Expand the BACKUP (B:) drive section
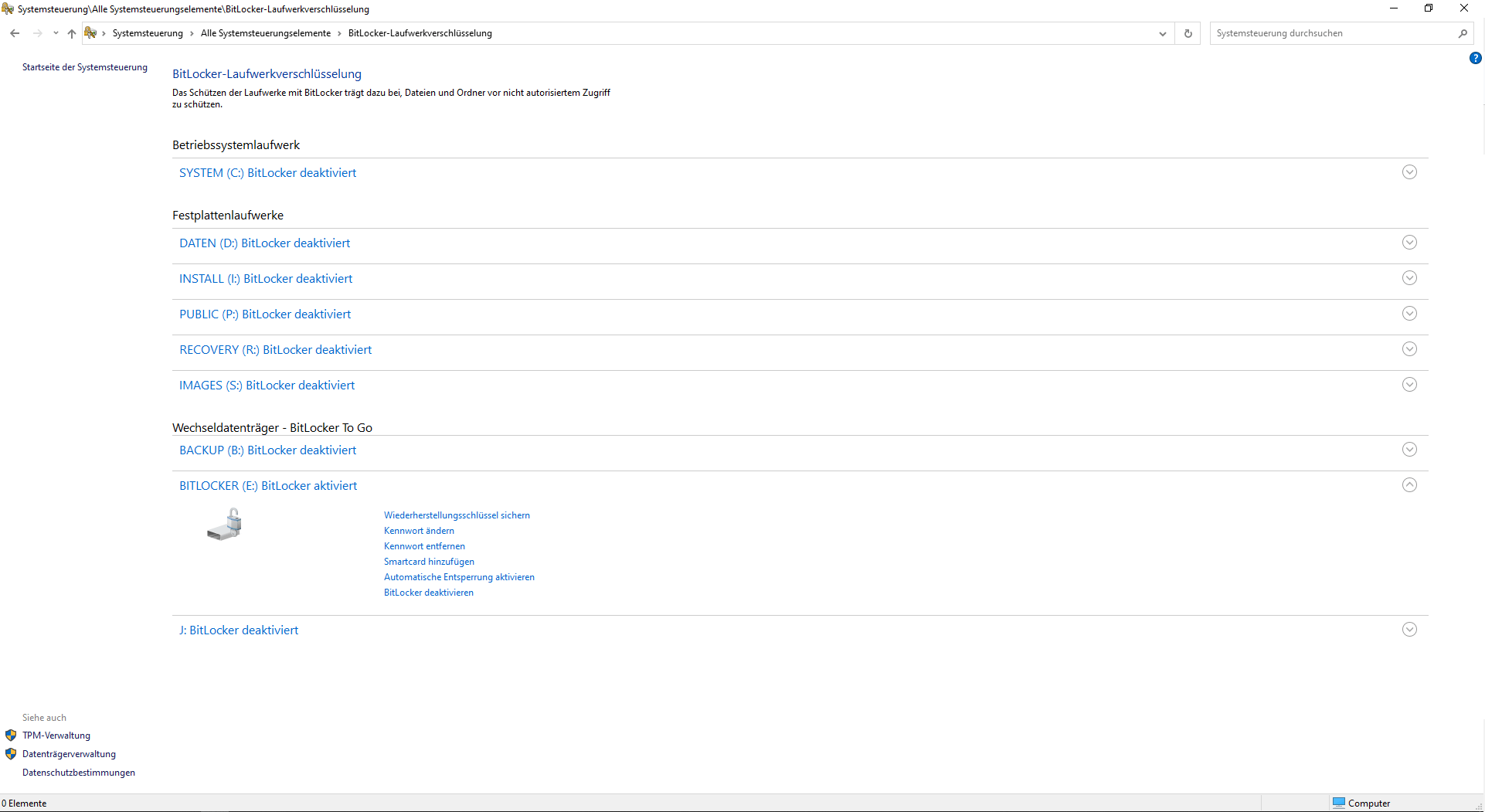This screenshot has height=812, width=1485. pyautogui.click(x=1409, y=450)
